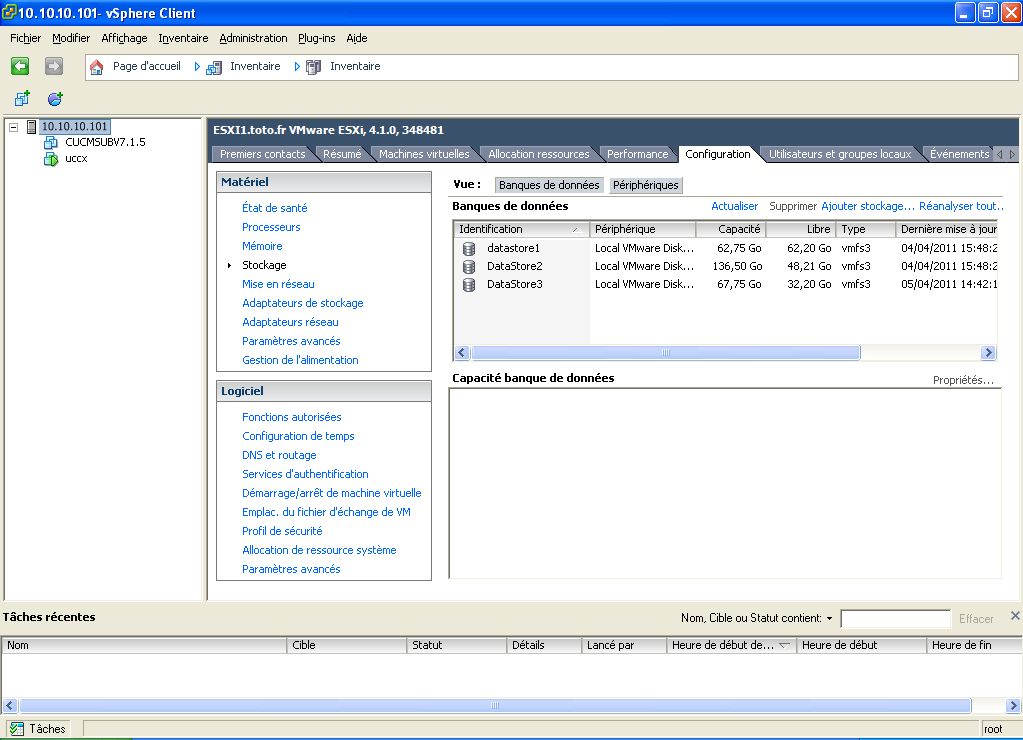Switch to the Premiers contacts tab

pyautogui.click(x=262, y=154)
